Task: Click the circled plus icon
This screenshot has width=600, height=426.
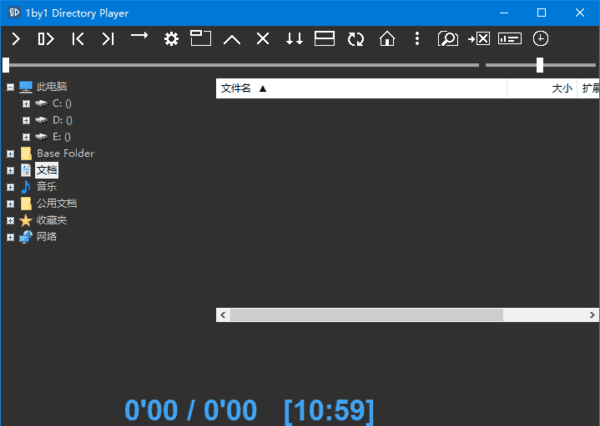Action: pos(540,39)
